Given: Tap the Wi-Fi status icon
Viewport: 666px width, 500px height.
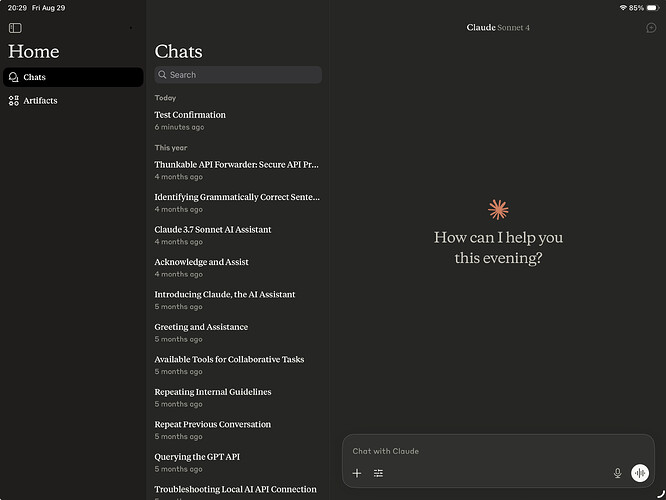Looking at the screenshot, I should point(623,8).
